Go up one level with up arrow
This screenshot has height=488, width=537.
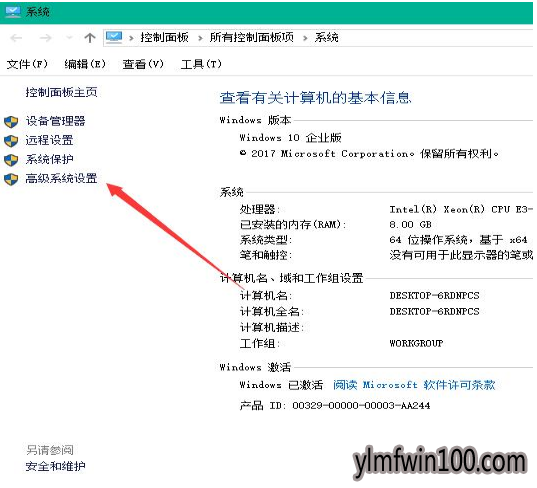click(90, 38)
